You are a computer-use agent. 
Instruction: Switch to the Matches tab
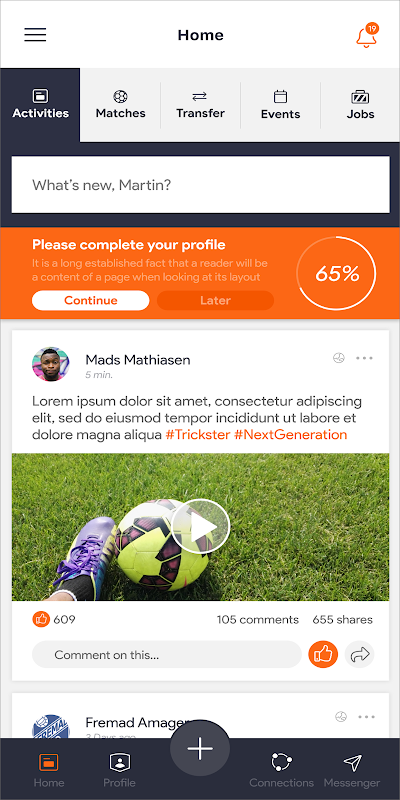click(x=120, y=105)
